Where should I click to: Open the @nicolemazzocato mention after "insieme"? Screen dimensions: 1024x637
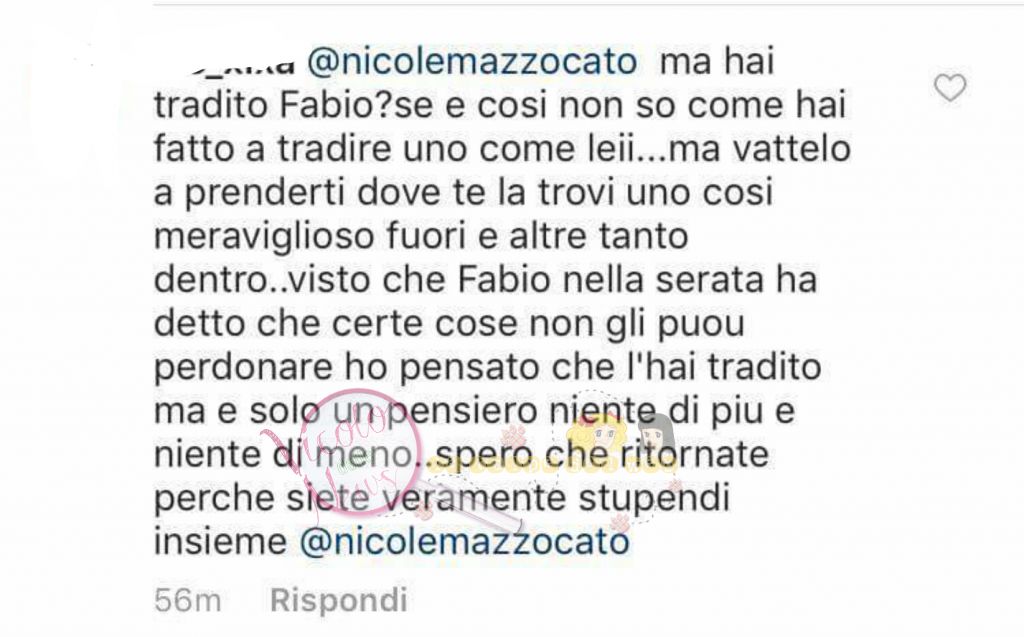[x=464, y=541]
